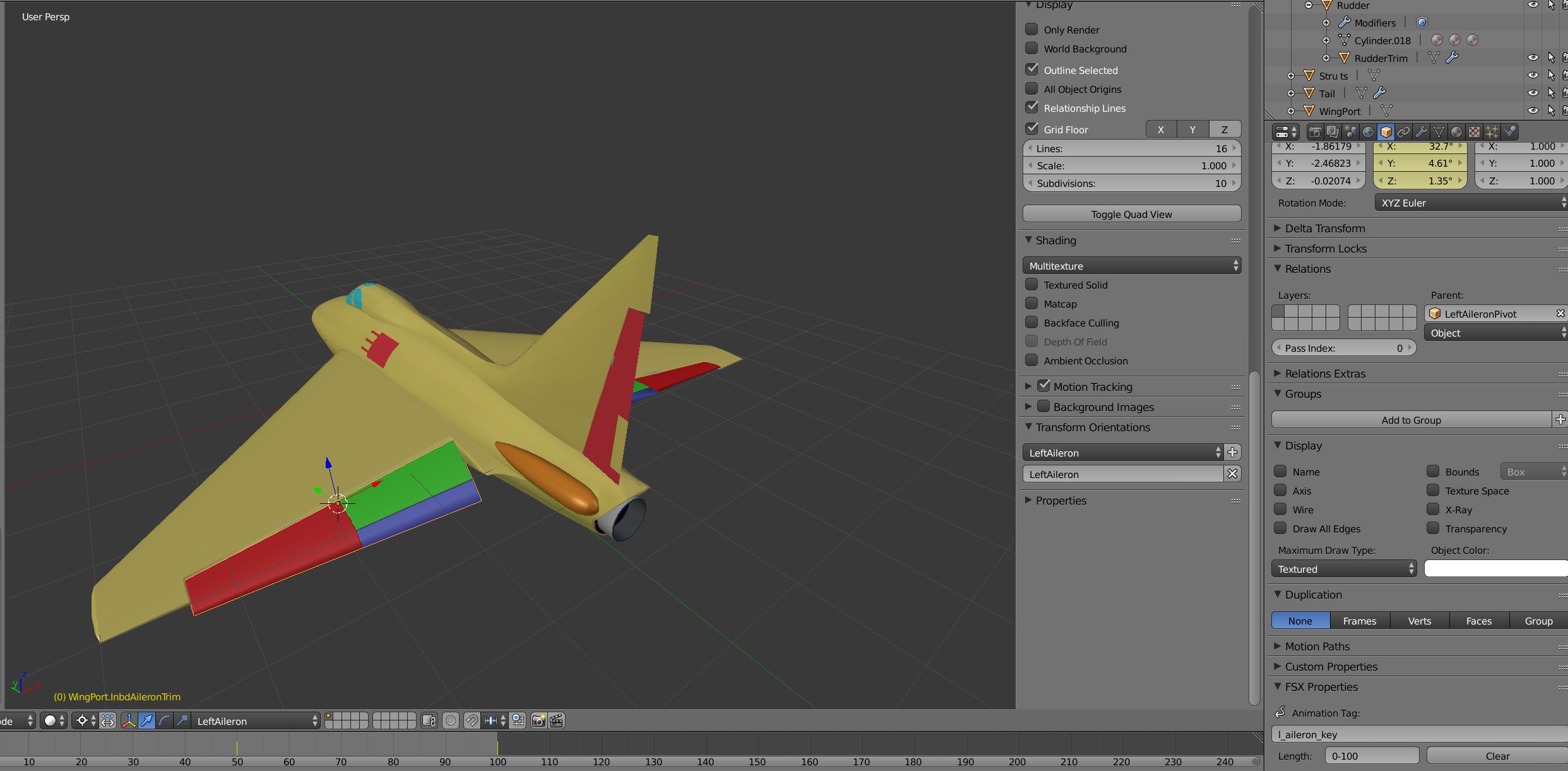
Task: Toggle visibility of the Tail object in the outliner
Action: pyautogui.click(x=1534, y=93)
